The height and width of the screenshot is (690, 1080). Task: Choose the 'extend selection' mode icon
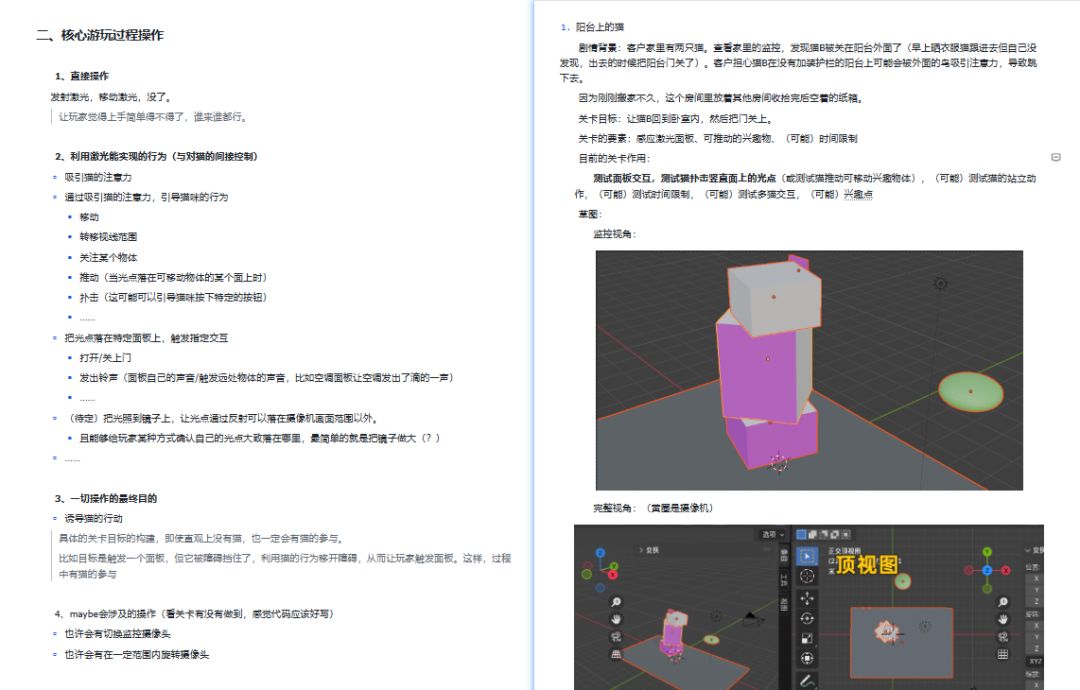coord(813,534)
